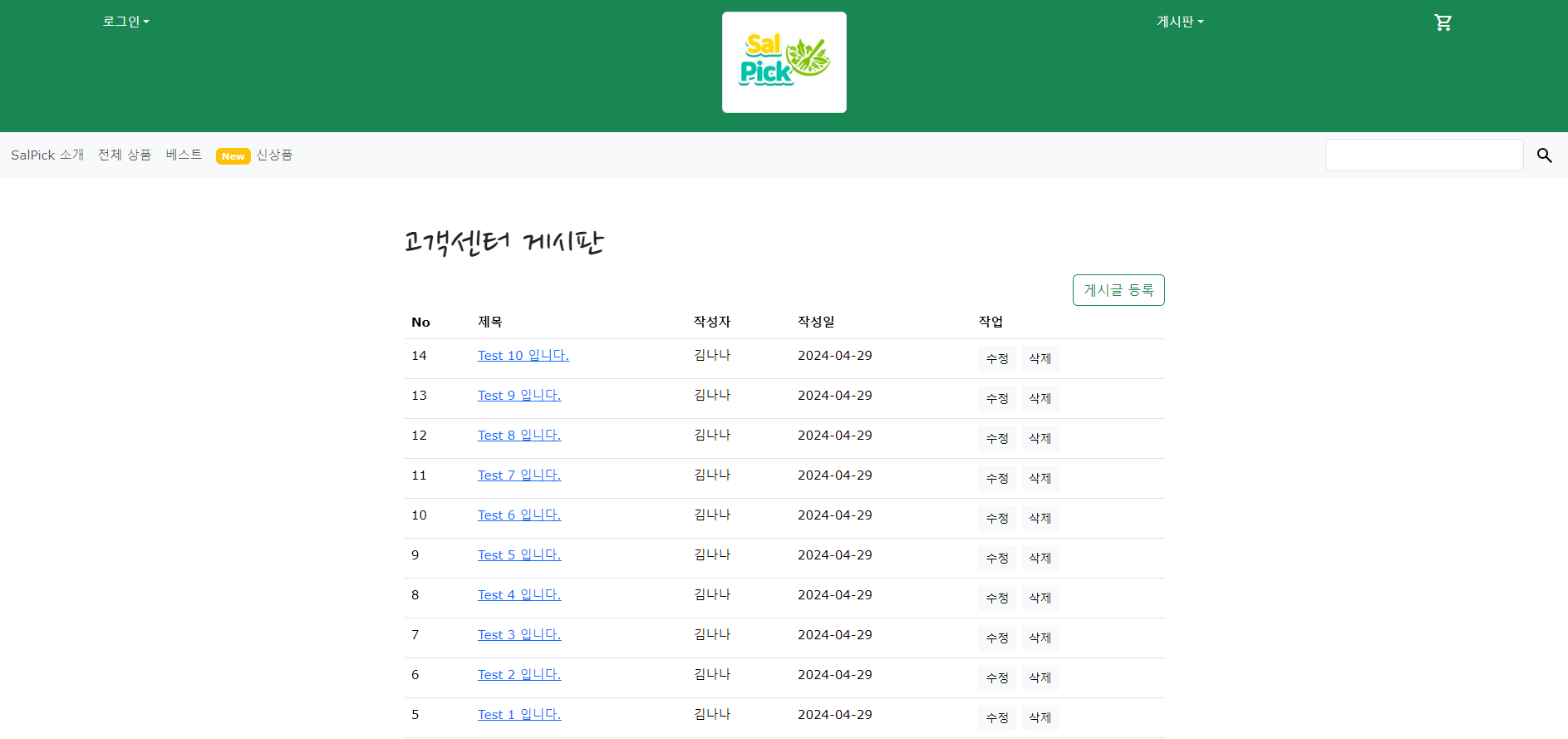This screenshot has height=739, width=1568.
Task: Click 수정 for post No 10
Action: tap(997, 519)
